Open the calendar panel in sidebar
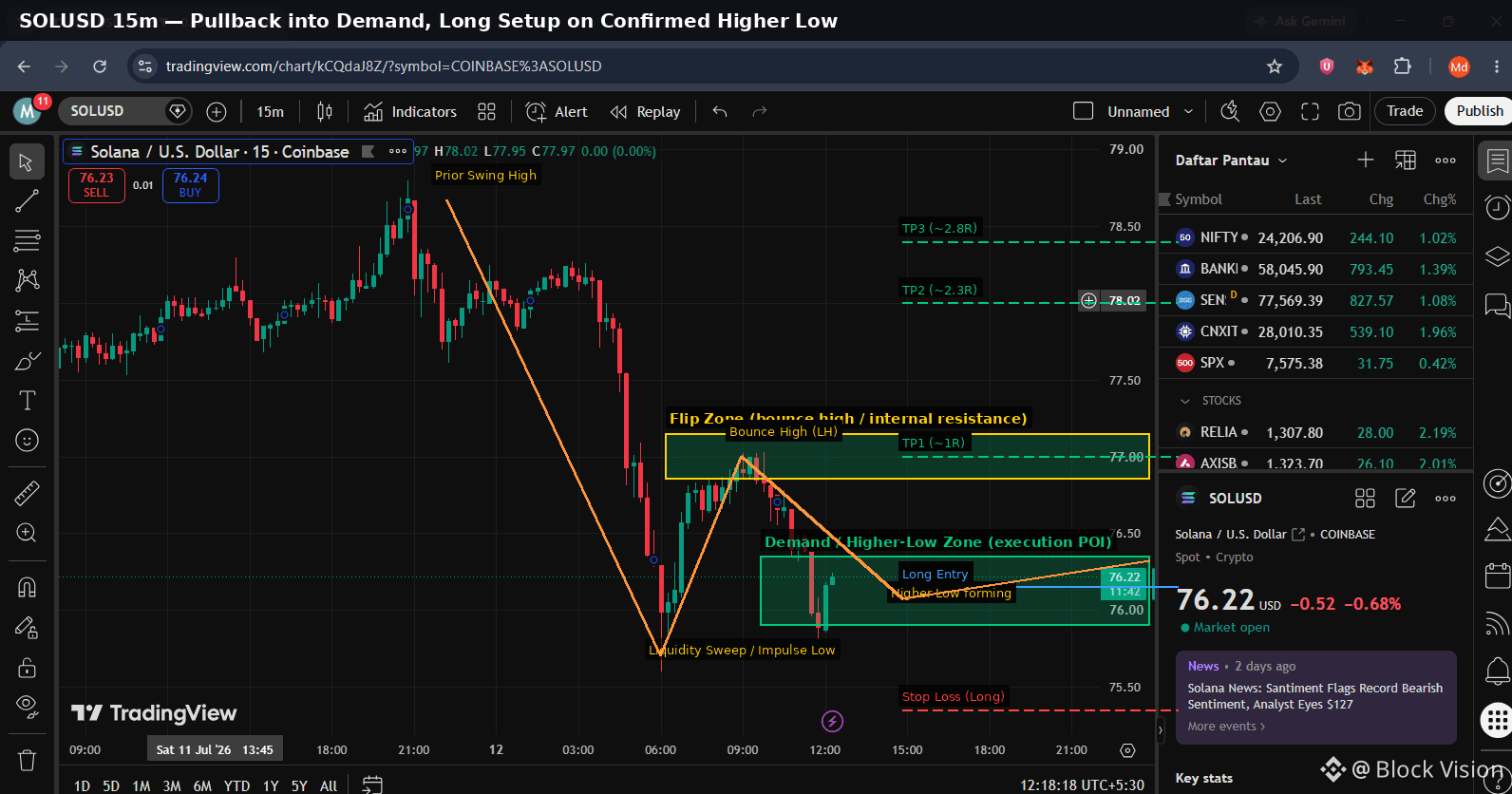The height and width of the screenshot is (794, 1512). pyautogui.click(x=1497, y=575)
